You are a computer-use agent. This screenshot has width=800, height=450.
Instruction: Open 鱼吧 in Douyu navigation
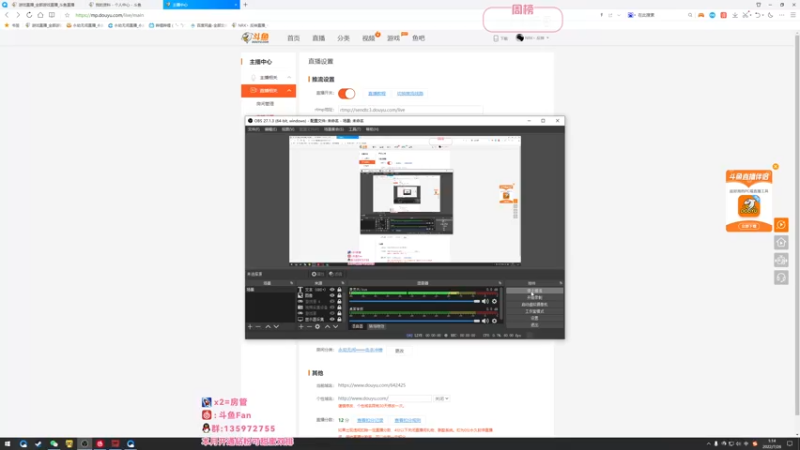pyautogui.click(x=418, y=38)
